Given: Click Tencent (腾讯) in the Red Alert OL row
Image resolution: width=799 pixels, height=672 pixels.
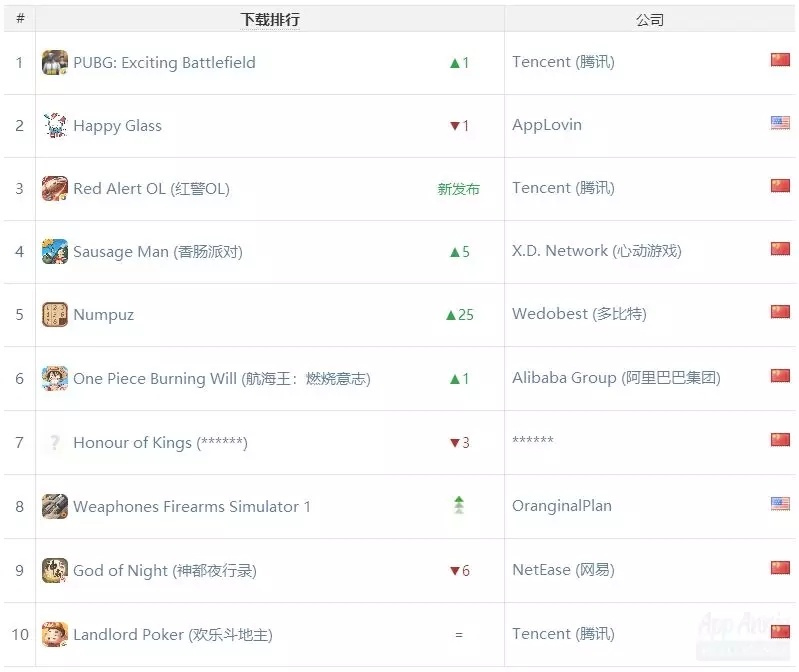Looking at the screenshot, I should point(563,188).
